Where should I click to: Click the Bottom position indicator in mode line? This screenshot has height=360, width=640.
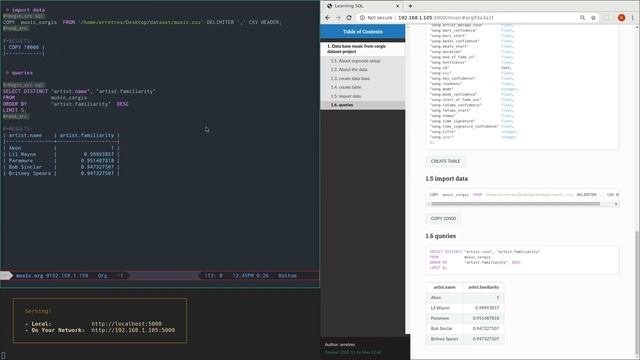point(287,276)
